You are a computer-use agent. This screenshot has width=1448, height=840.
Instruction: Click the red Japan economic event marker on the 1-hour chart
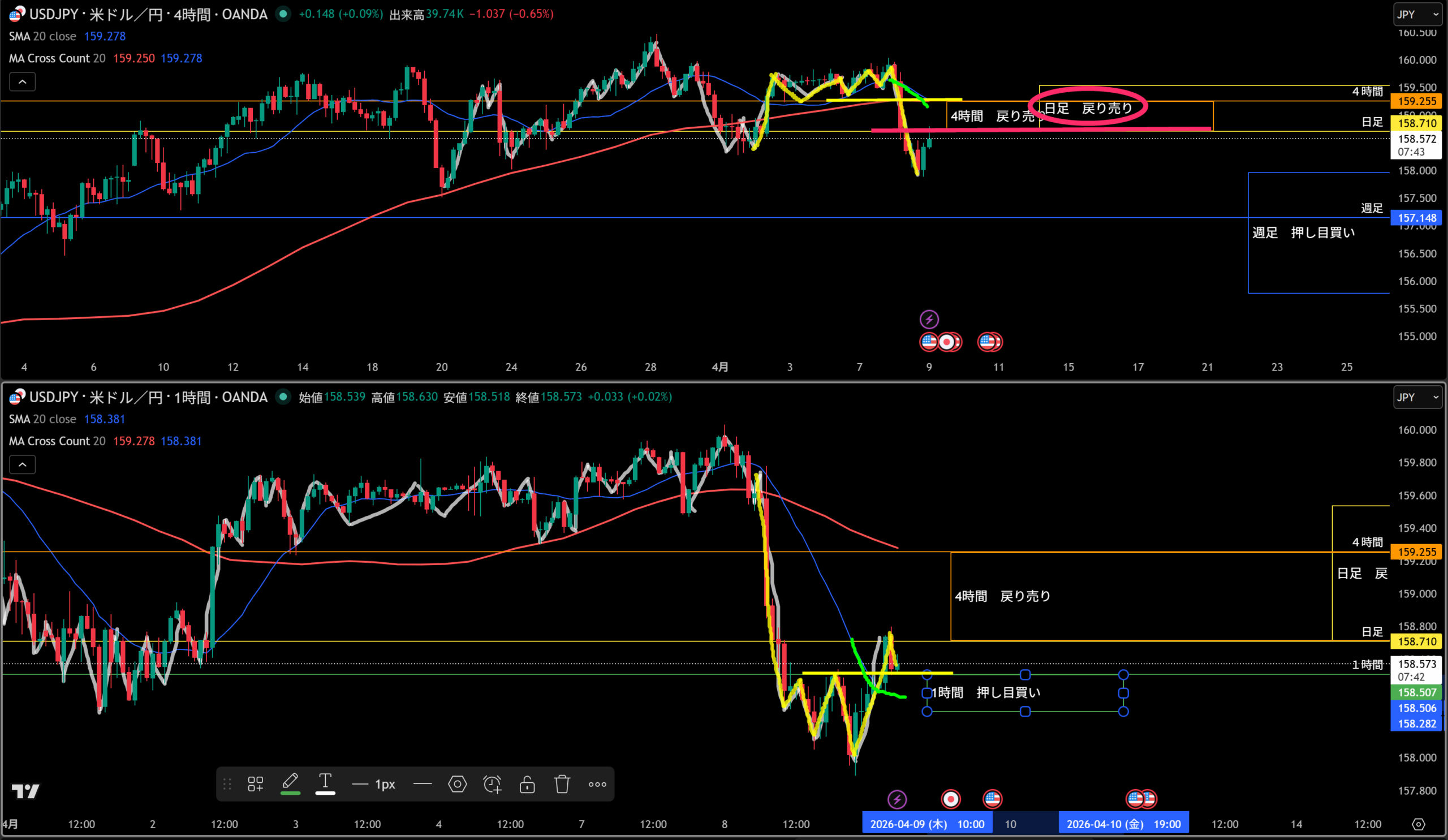(x=950, y=799)
